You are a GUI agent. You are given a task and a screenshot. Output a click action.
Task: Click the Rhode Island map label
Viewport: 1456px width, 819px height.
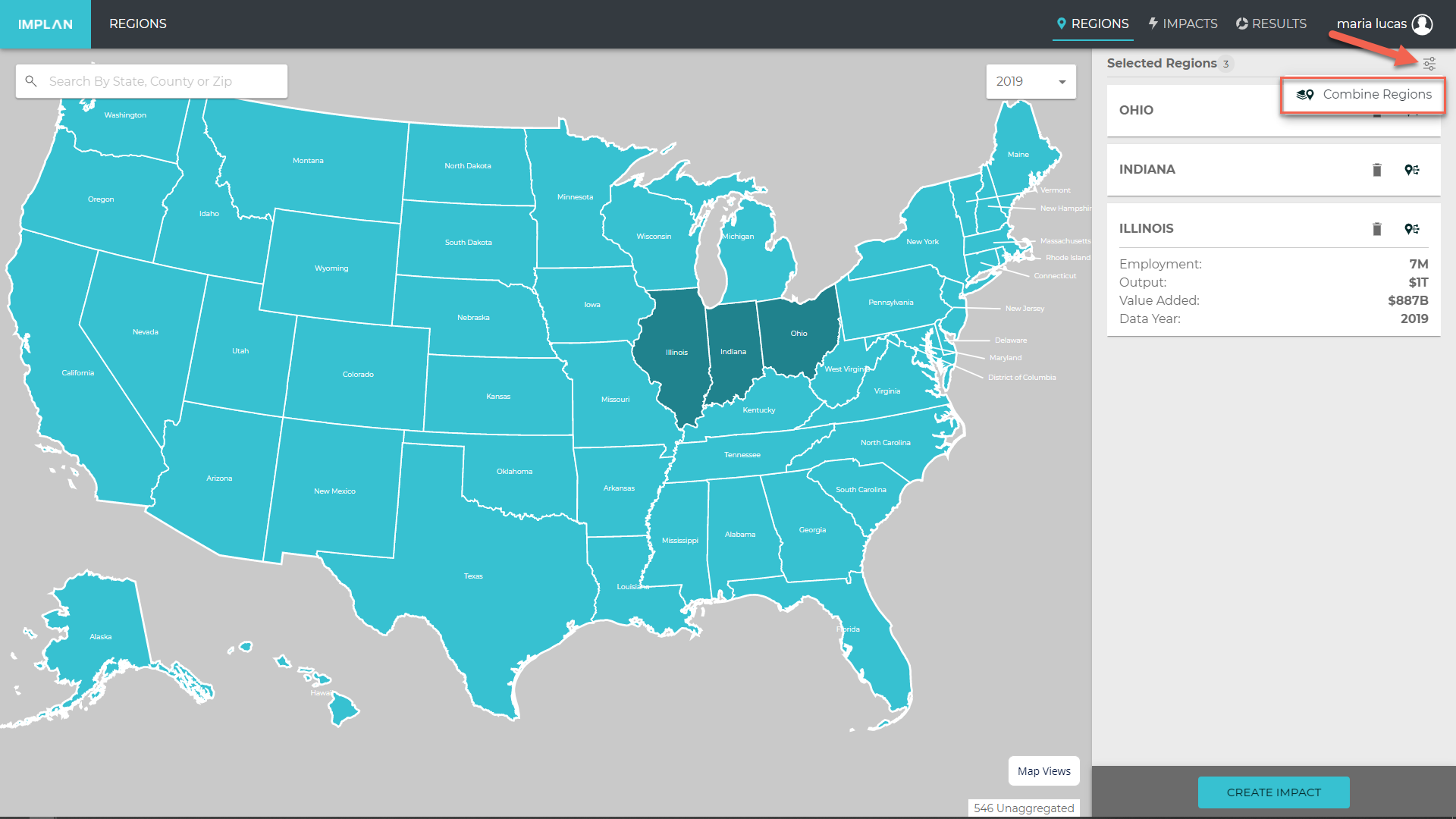pos(1068,258)
